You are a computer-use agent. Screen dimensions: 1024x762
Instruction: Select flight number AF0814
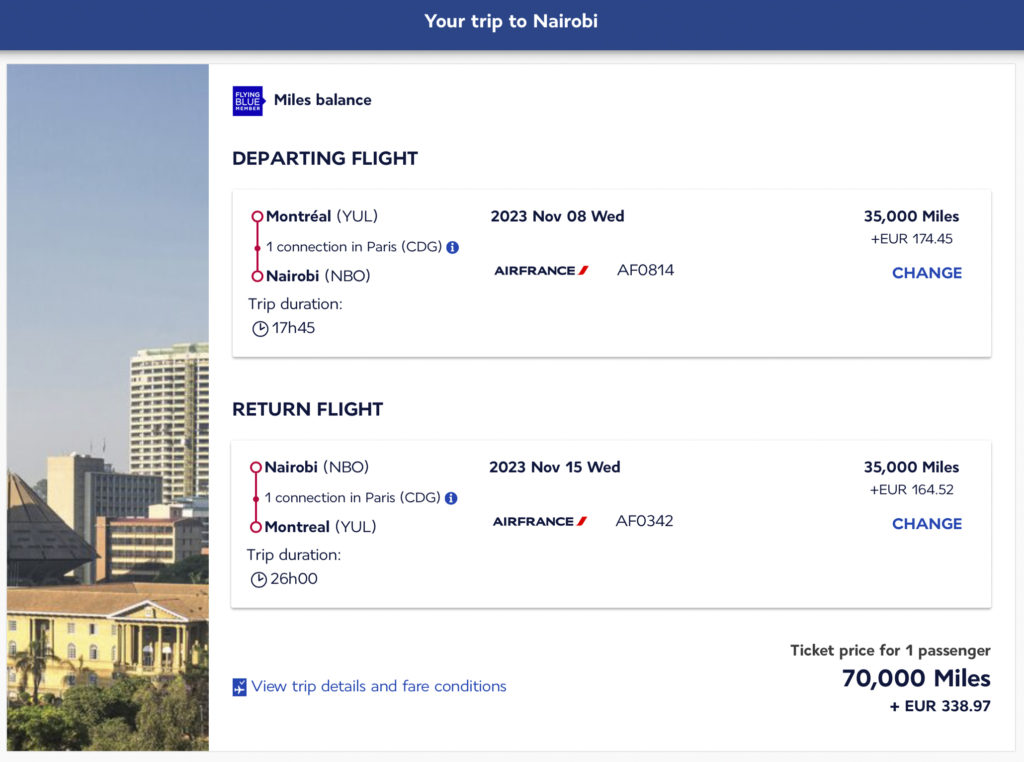645,270
